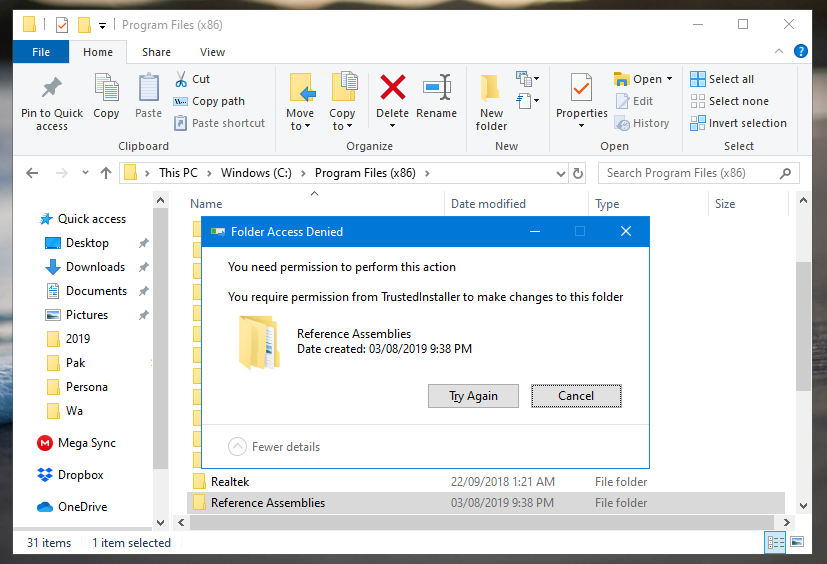Screen dimensions: 827x564
Task: Click the Edit ribbon option
Action: [634, 101]
